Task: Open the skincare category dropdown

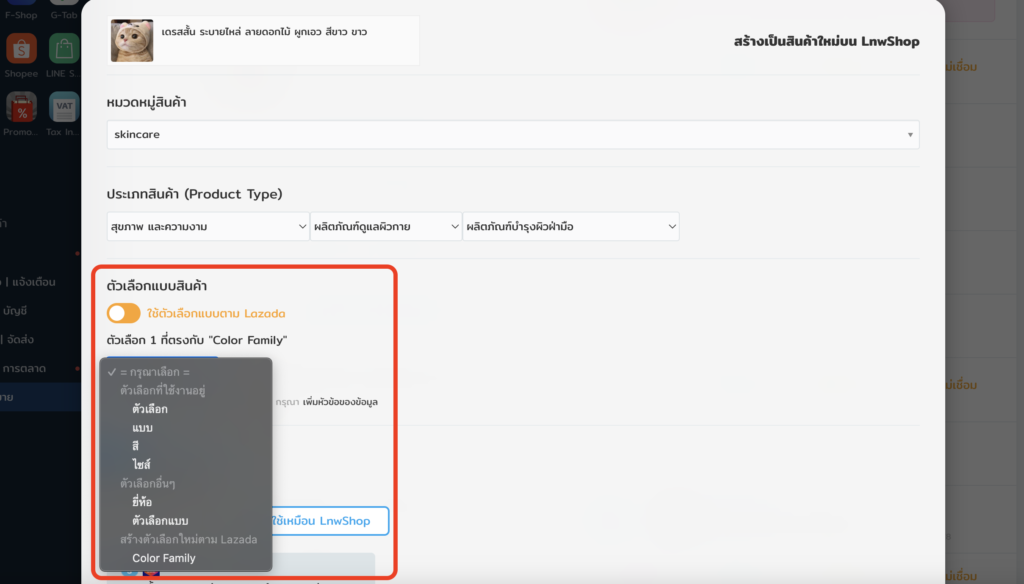Action: pos(512,134)
